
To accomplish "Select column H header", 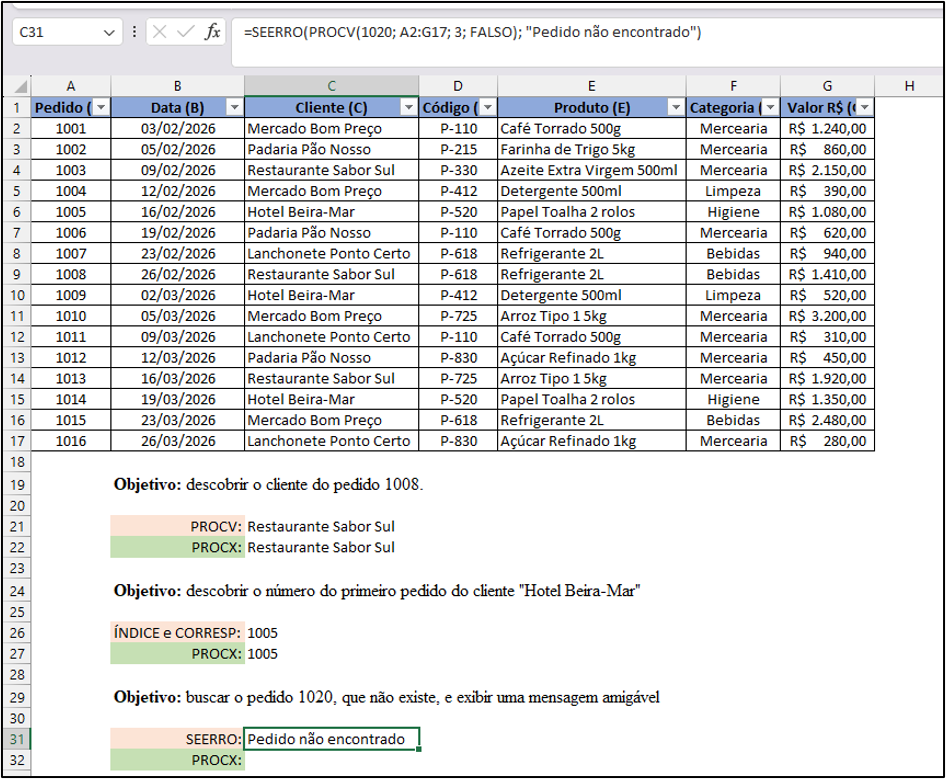I will pyautogui.click(x=909, y=86).
